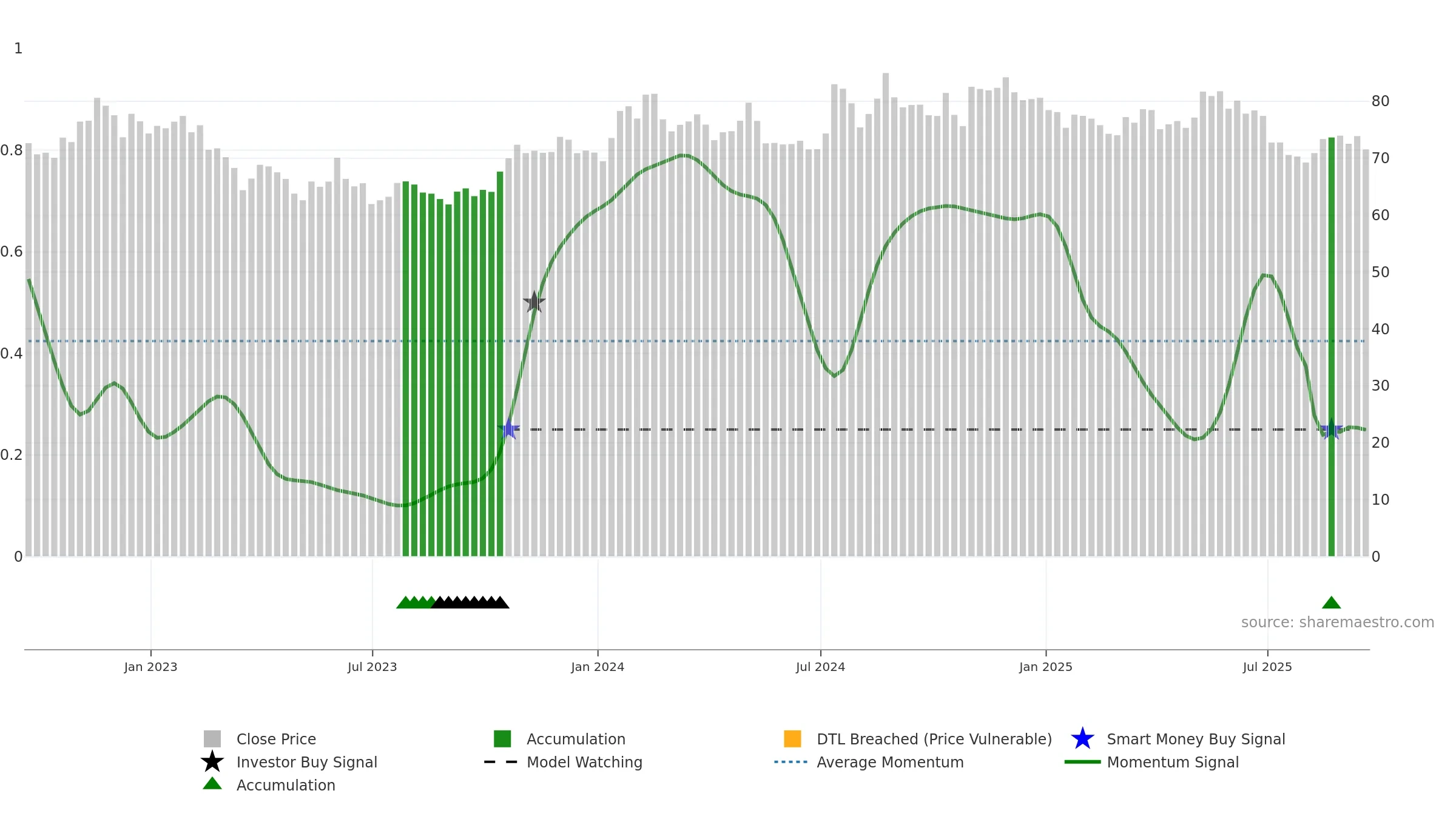Click the black Investor Buy star on chart

tap(534, 302)
